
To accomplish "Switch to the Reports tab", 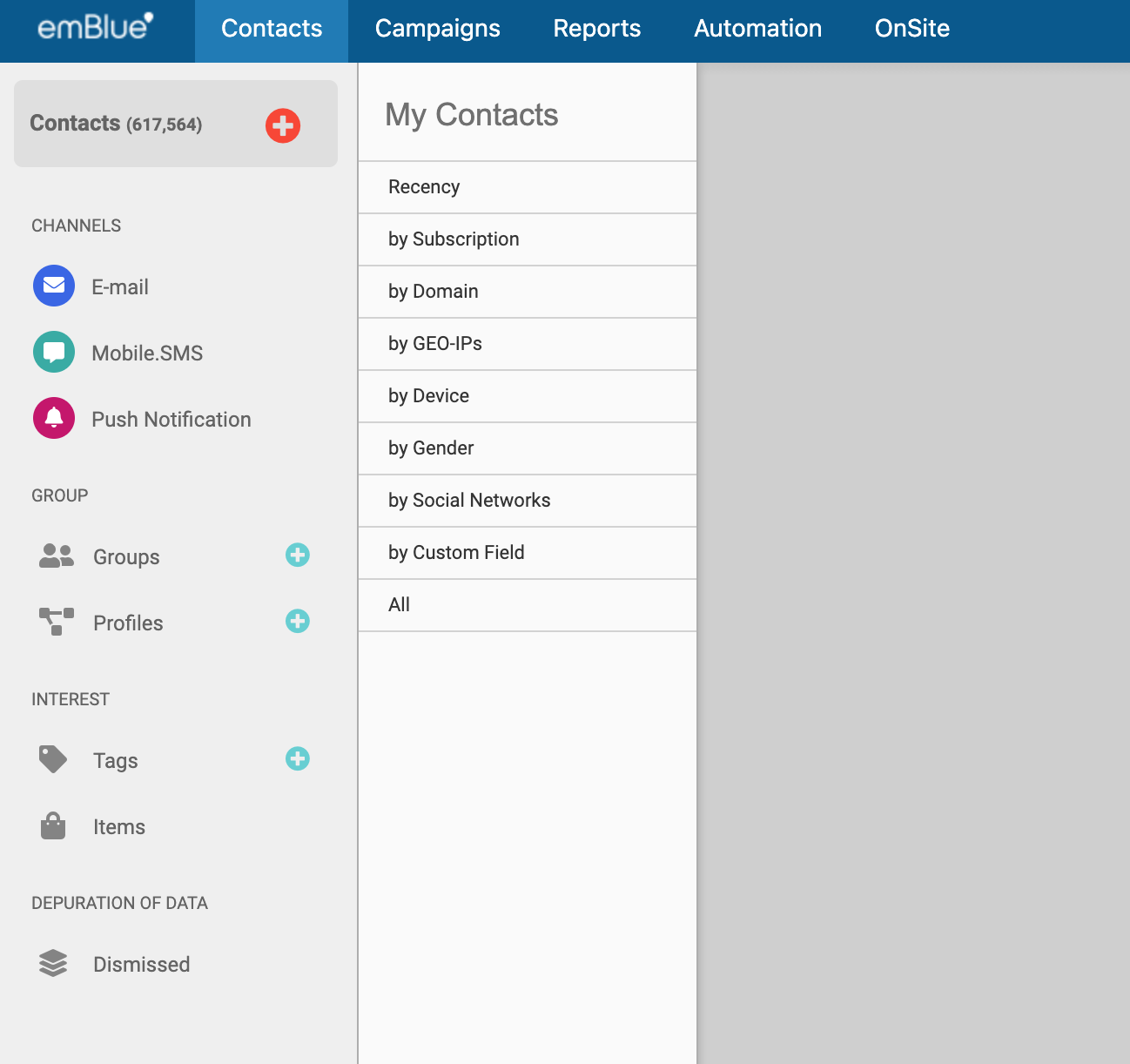I will 596,29.
